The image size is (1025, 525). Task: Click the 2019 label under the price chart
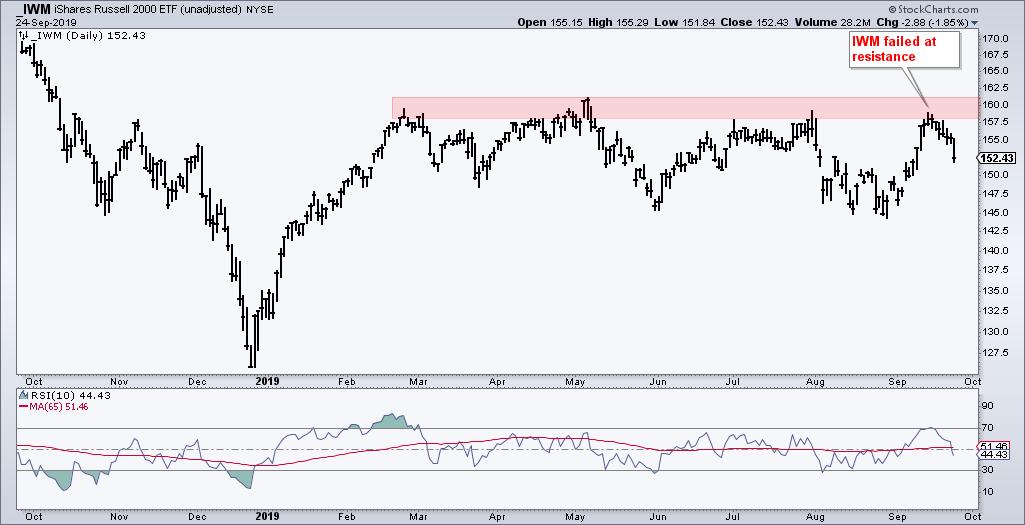(267, 381)
